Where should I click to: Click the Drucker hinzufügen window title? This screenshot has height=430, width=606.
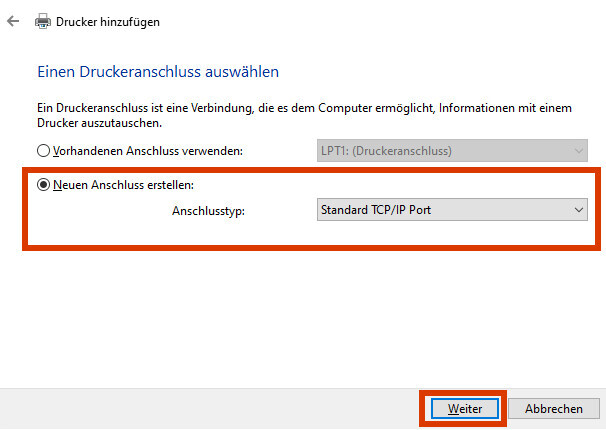point(108,22)
